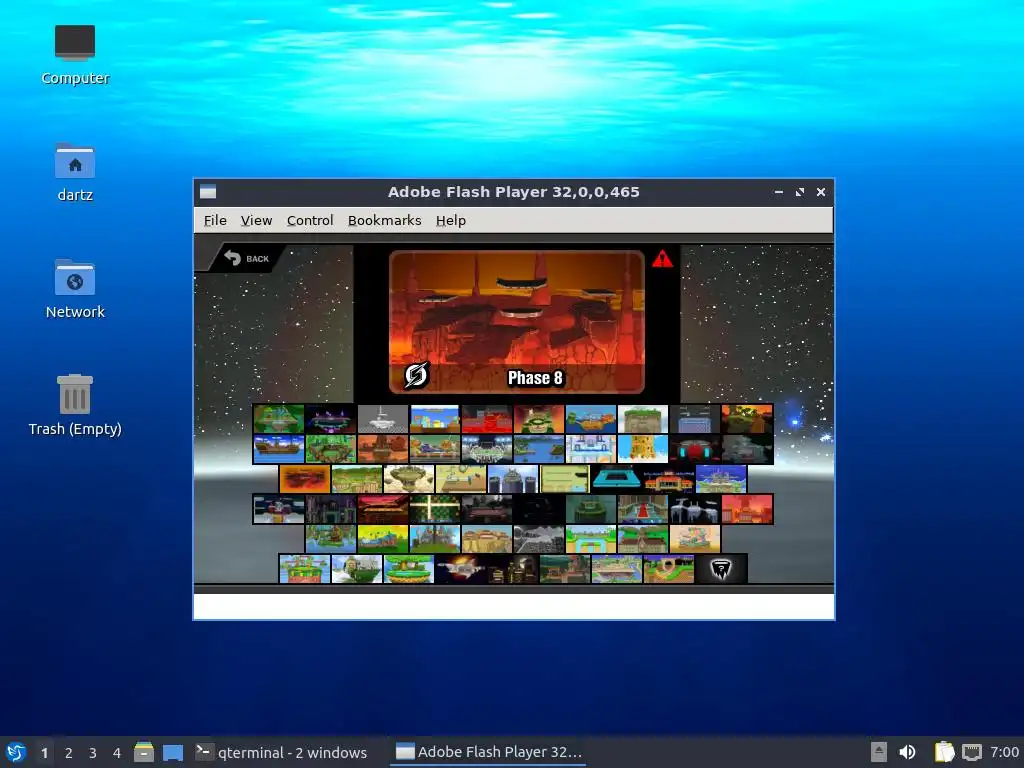Select the green stage with golden cross
The width and height of the screenshot is (1024, 768).
(435, 509)
